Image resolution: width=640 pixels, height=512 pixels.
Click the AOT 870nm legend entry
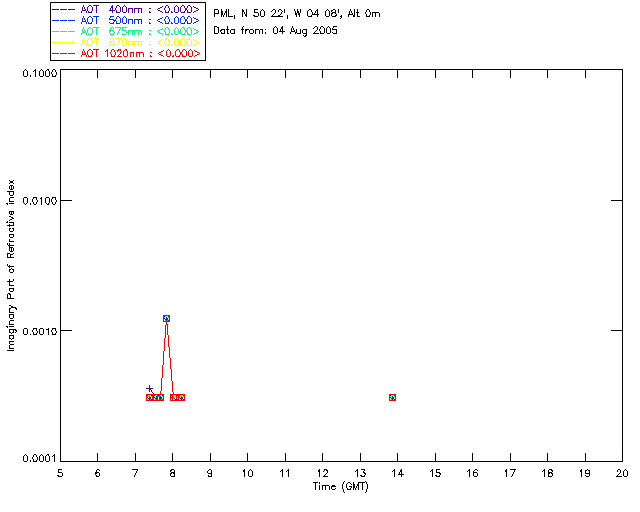127,42
